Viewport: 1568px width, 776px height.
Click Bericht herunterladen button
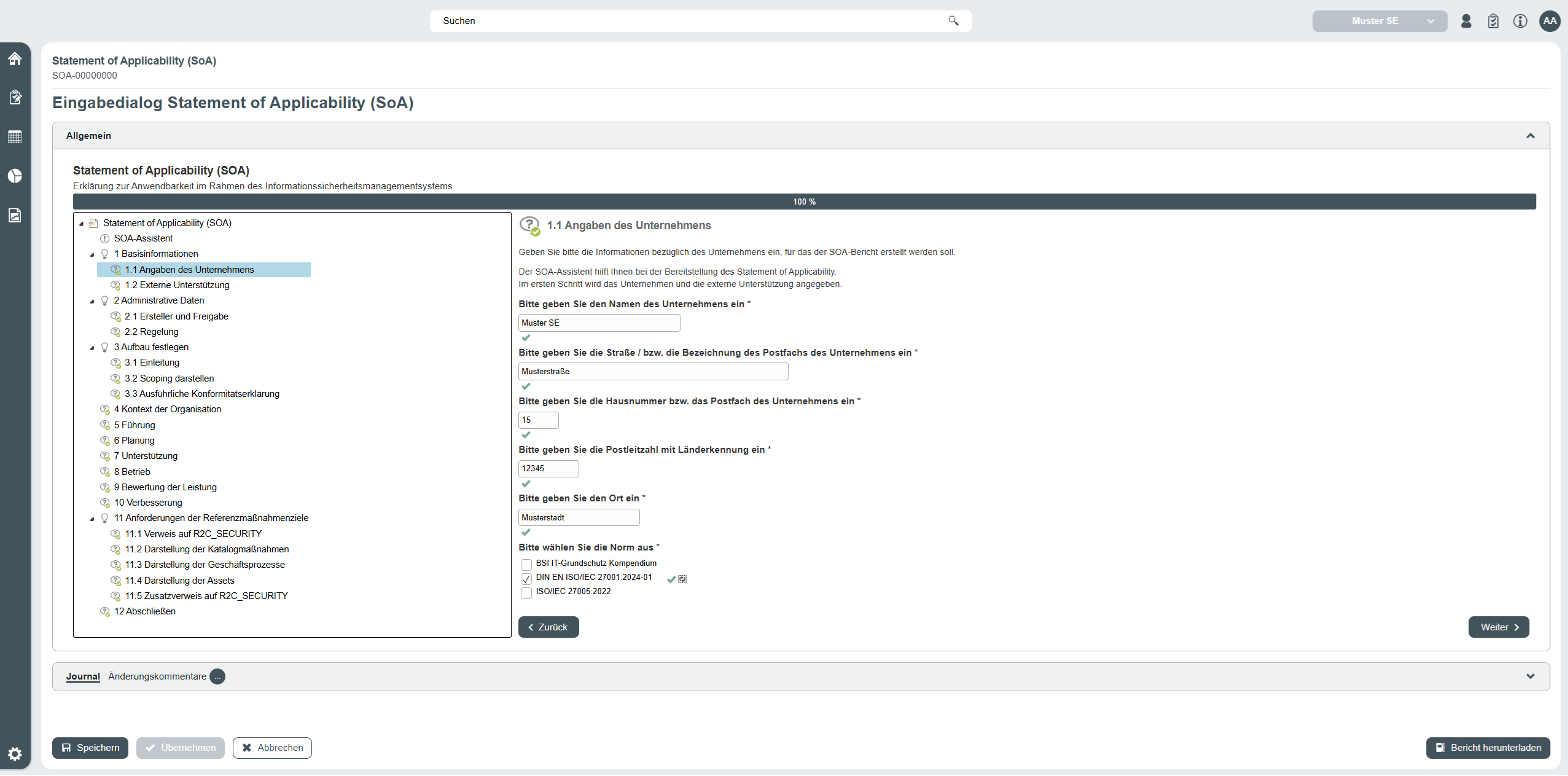(1487, 748)
